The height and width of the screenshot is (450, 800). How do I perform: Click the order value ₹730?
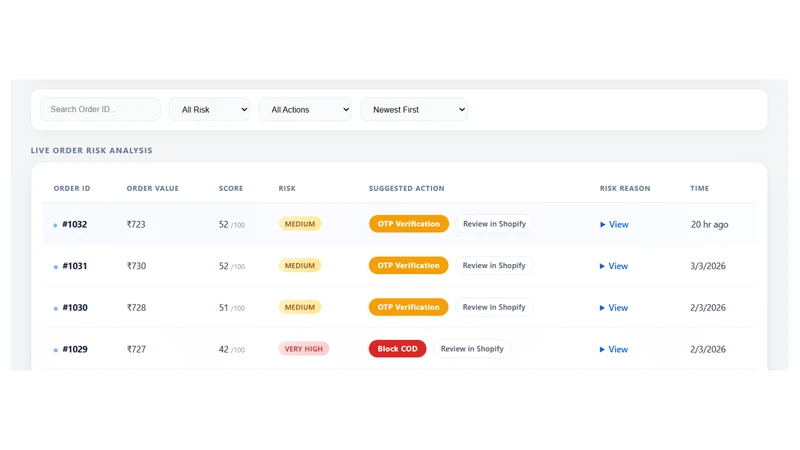coord(136,266)
